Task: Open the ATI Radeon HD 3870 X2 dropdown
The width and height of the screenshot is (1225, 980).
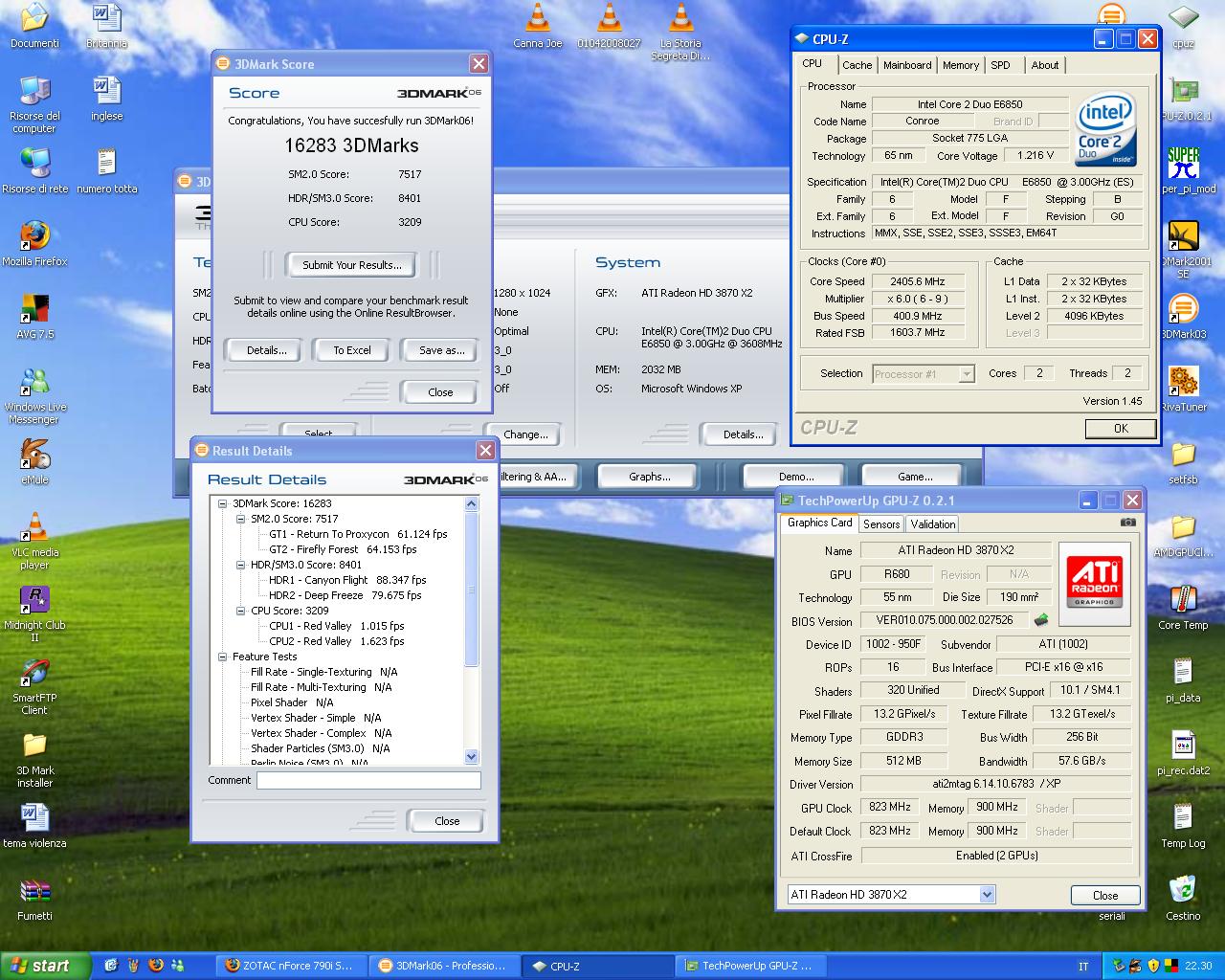Action: (987, 895)
